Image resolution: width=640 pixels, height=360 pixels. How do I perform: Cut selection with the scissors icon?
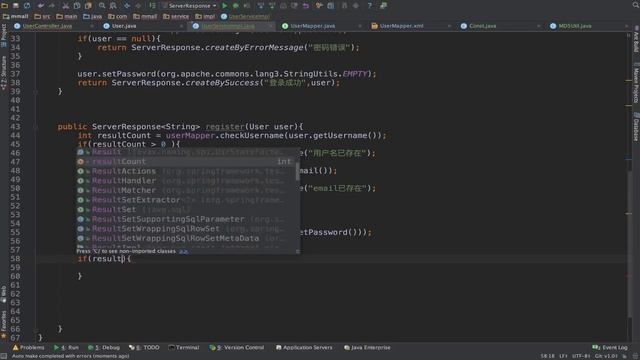point(66,6)
